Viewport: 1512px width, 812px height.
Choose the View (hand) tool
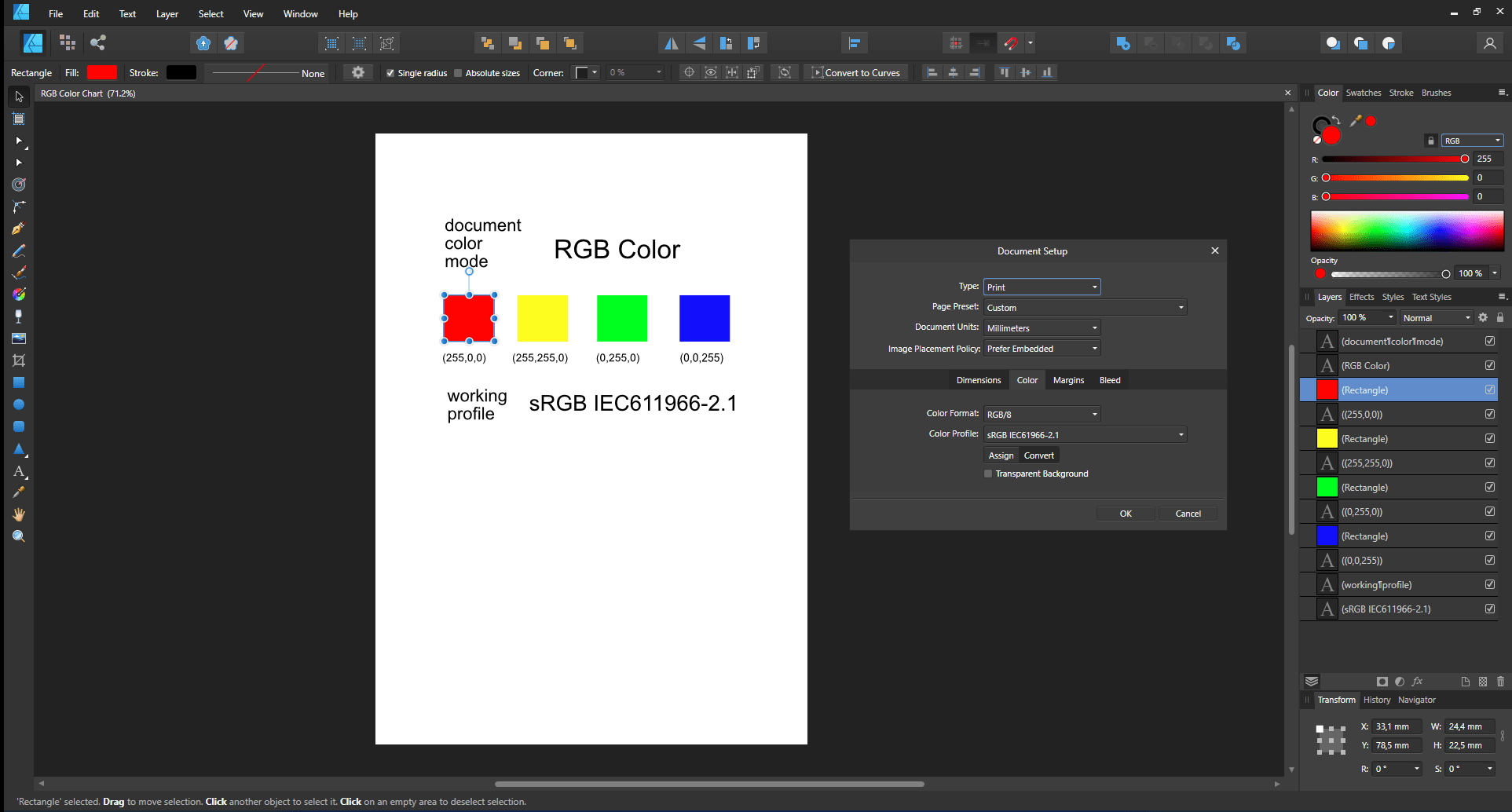coord(19,514)
